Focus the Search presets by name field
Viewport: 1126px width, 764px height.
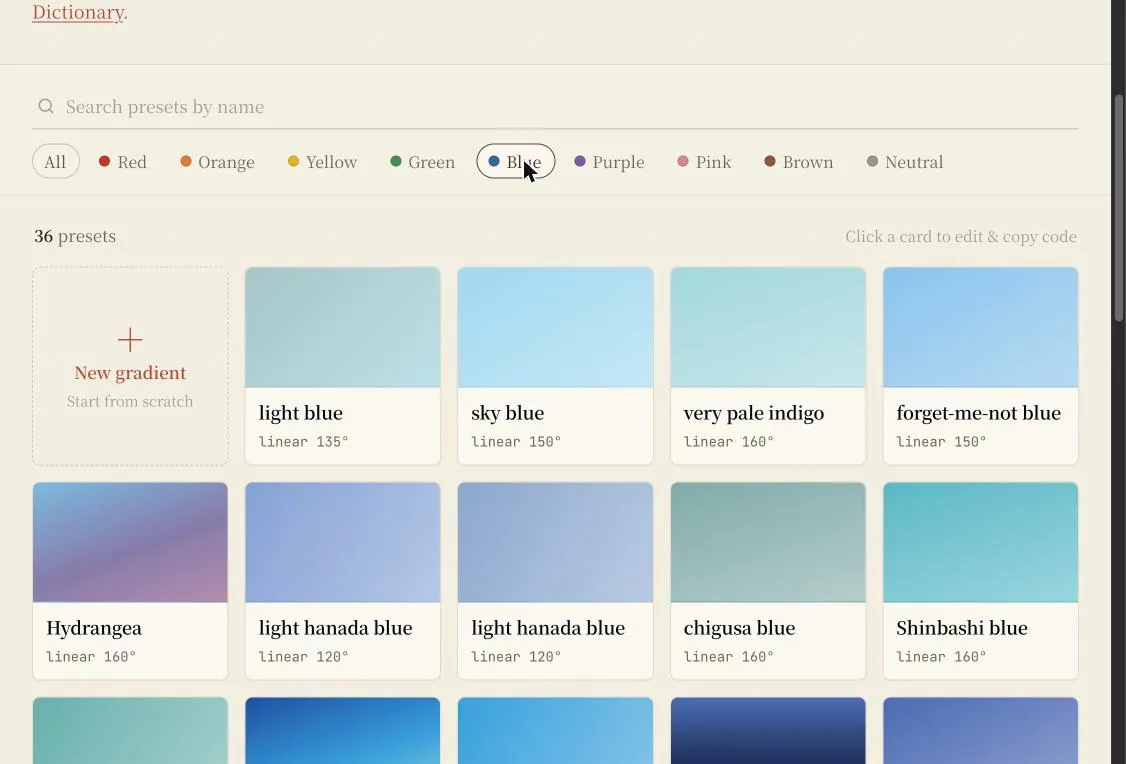point(555,107)
